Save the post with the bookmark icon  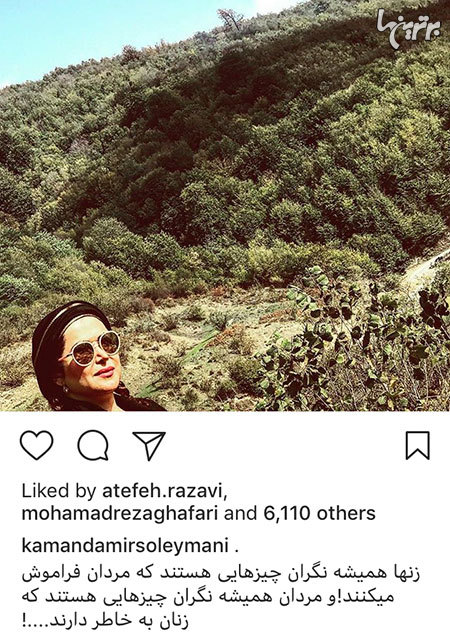418,446
